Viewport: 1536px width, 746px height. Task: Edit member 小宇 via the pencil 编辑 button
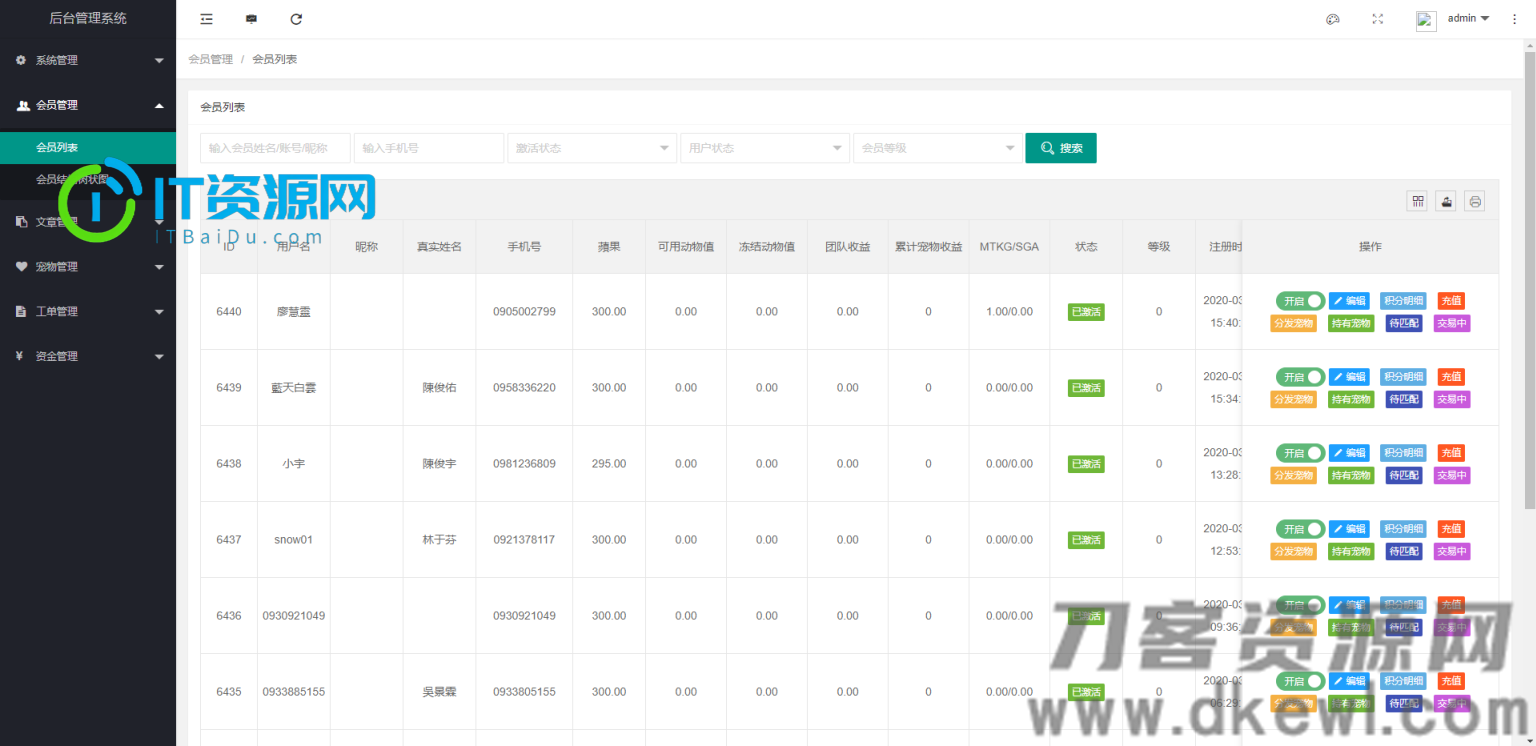pos(1350,452)
